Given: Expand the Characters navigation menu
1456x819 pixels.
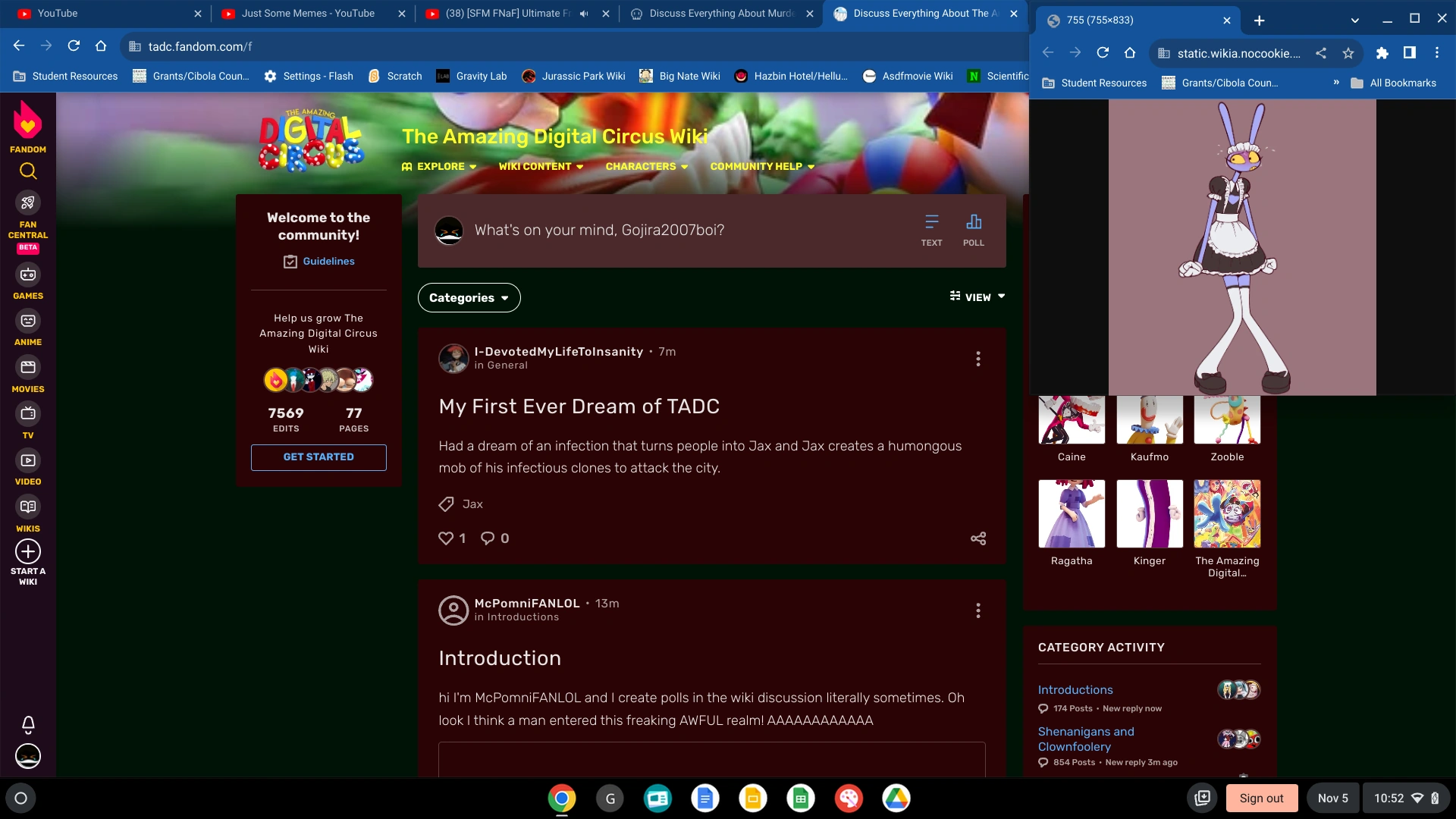Looking at the screenshot, I should [x=646, y=167].
